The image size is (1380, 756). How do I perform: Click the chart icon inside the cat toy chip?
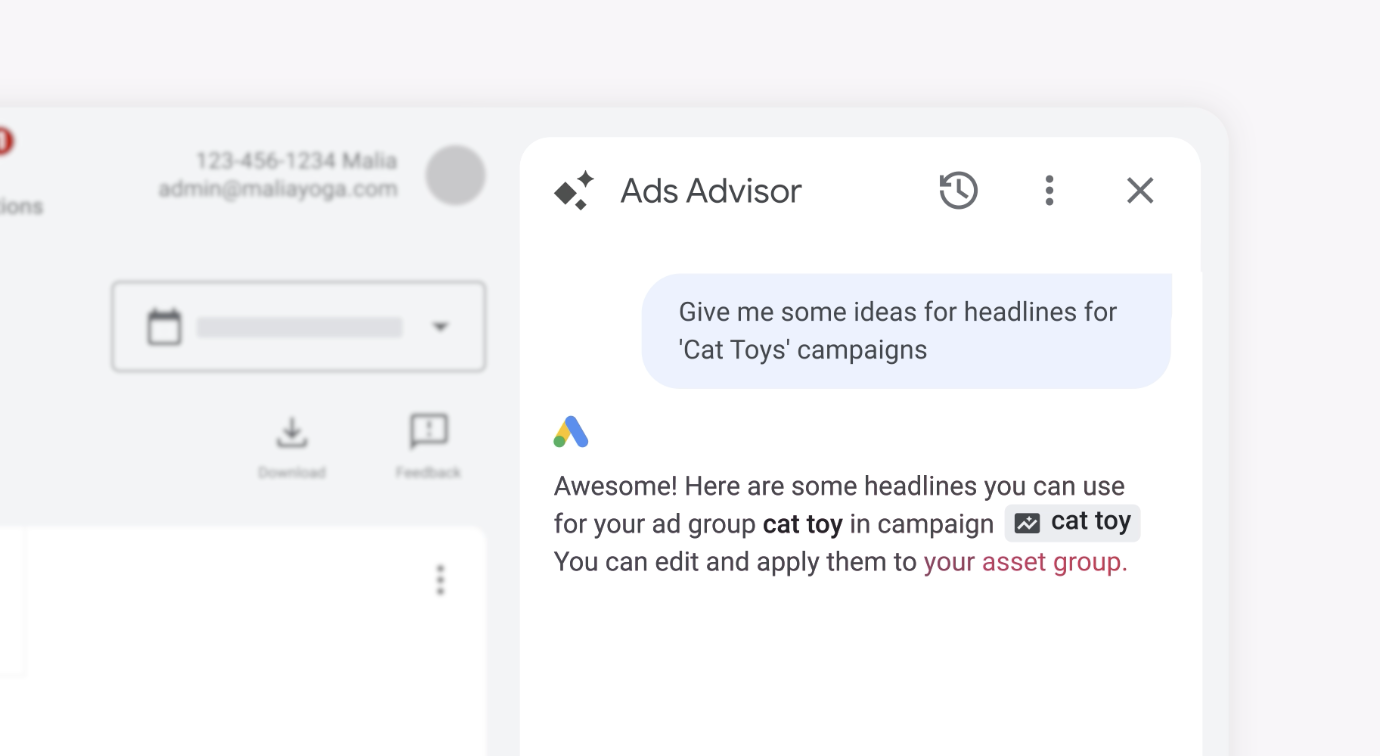pyautogui.click(x=1026, y=522)
